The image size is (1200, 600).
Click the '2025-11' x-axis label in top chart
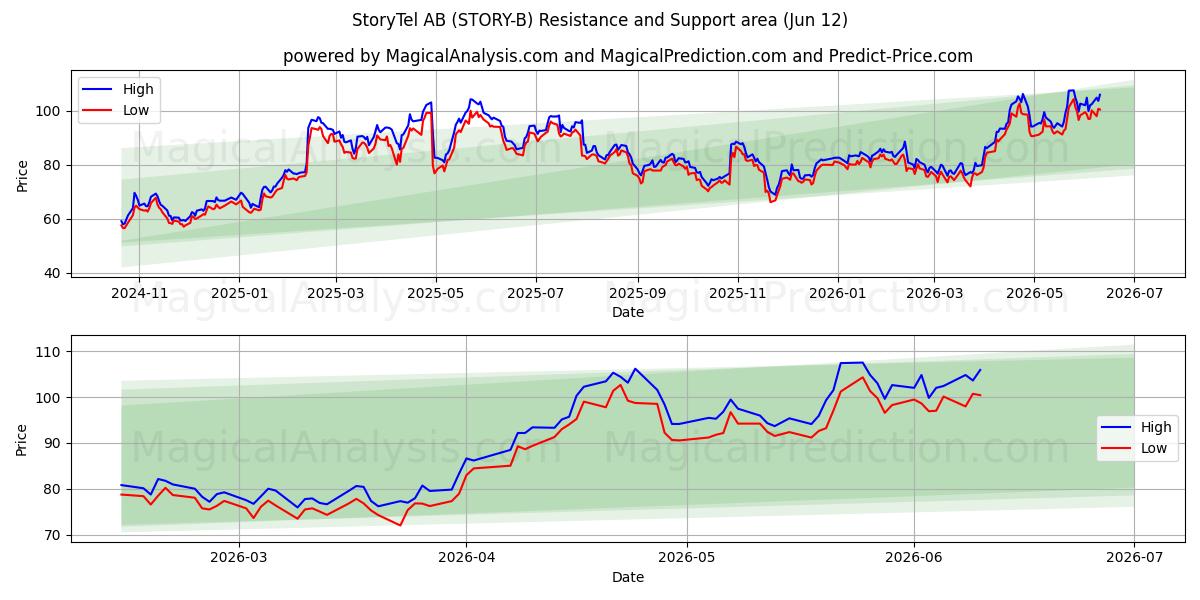pos(738,293)
